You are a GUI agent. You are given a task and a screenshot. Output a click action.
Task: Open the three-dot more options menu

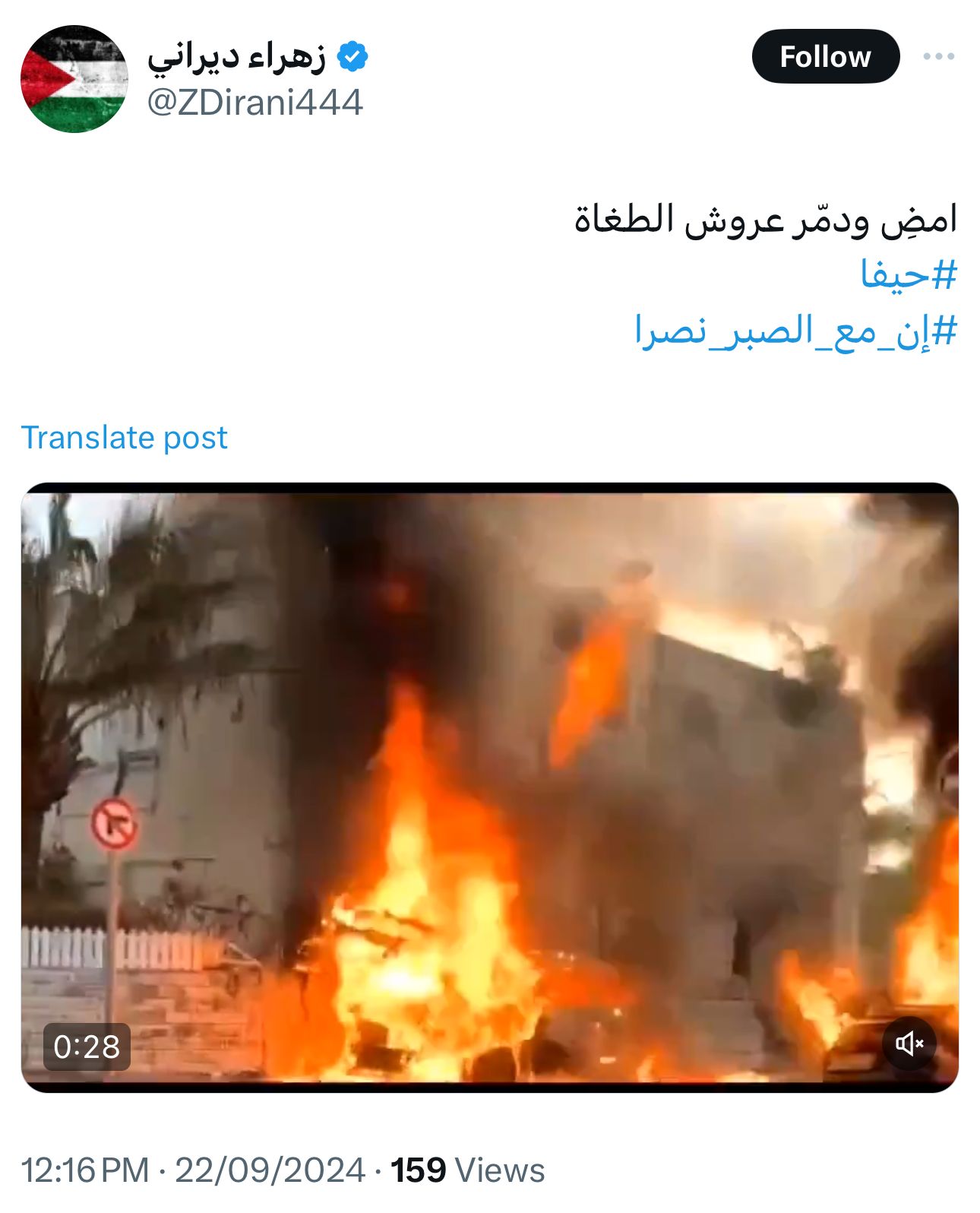tap(939, 56)
